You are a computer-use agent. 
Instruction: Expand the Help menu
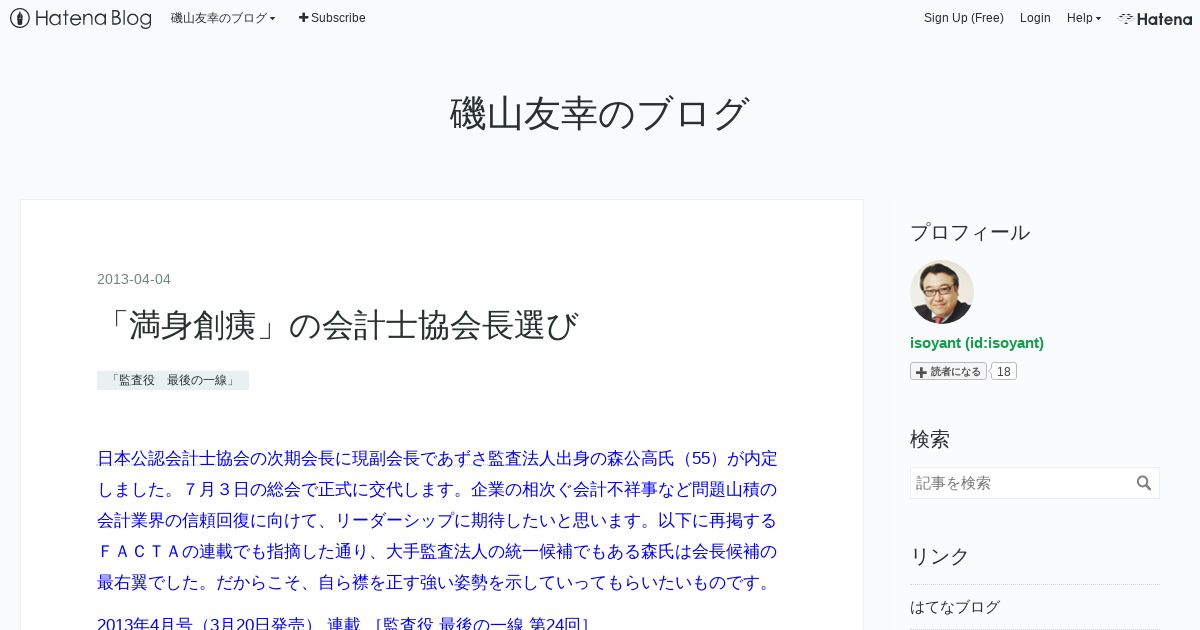tap(1084, 18)
